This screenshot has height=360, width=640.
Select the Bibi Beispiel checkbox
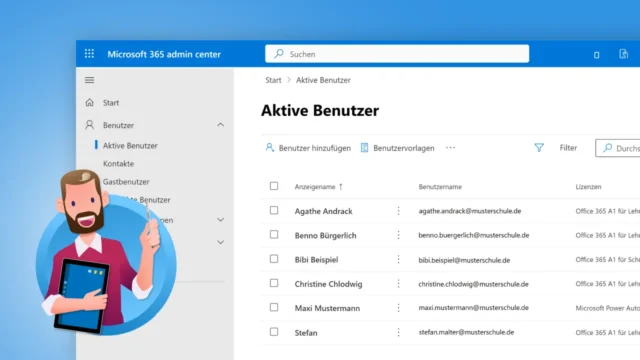tap(274, 259)
